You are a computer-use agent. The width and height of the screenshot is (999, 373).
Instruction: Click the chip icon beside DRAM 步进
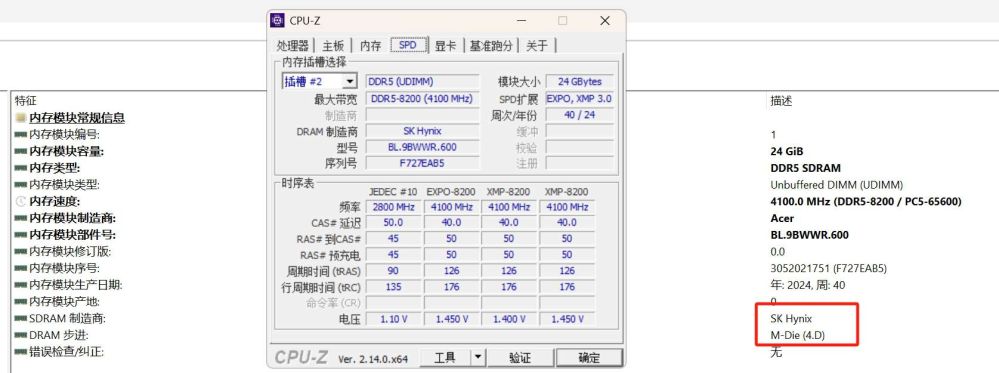point(21,335)
